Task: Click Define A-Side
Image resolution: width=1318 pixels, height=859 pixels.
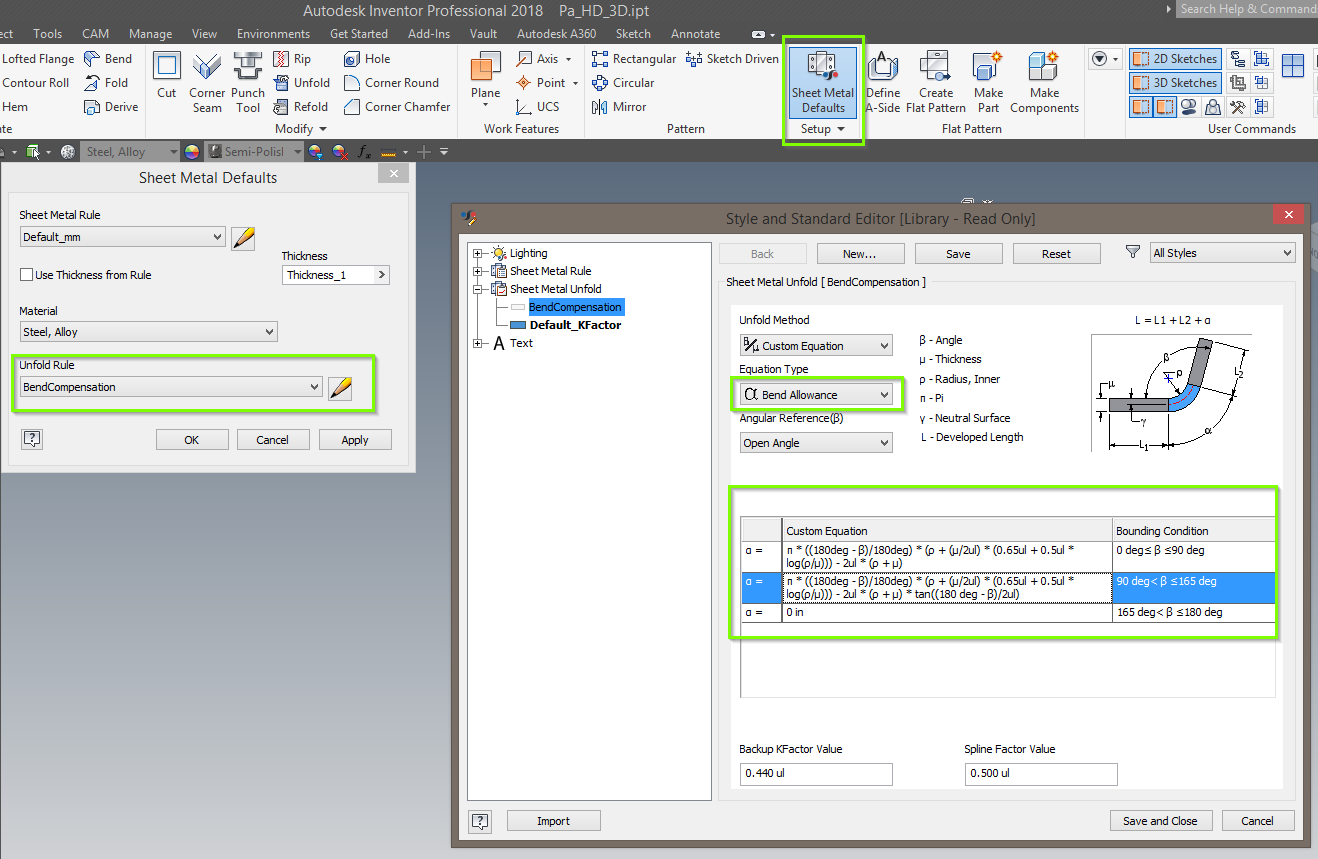Action: click(x=883, y=82)
